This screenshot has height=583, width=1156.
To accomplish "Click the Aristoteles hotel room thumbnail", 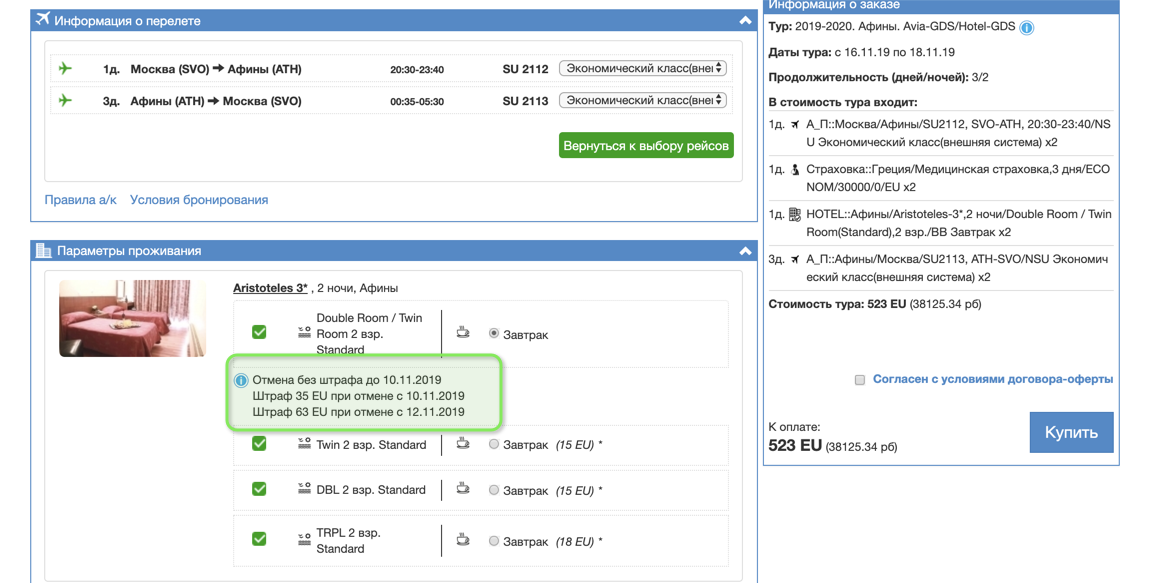I will click(132, 318).
